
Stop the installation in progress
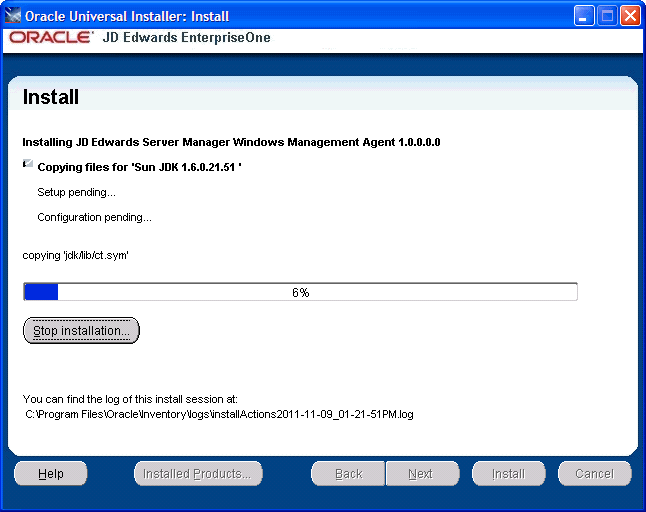81,330
